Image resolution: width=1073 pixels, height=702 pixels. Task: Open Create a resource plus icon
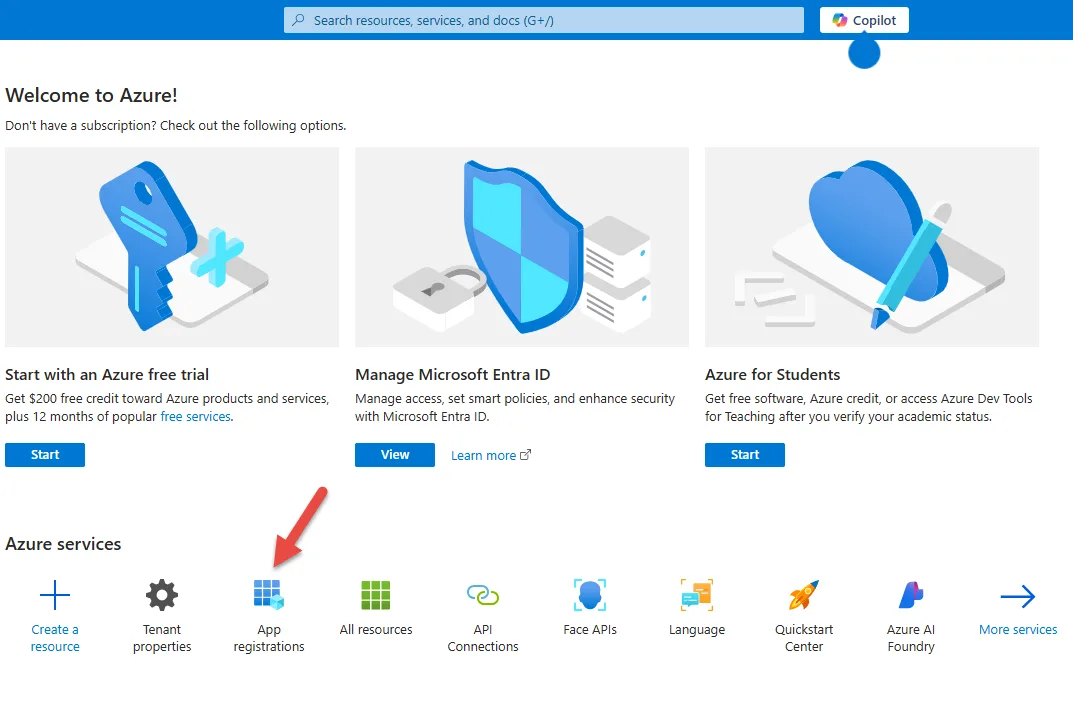click(55, 595)
